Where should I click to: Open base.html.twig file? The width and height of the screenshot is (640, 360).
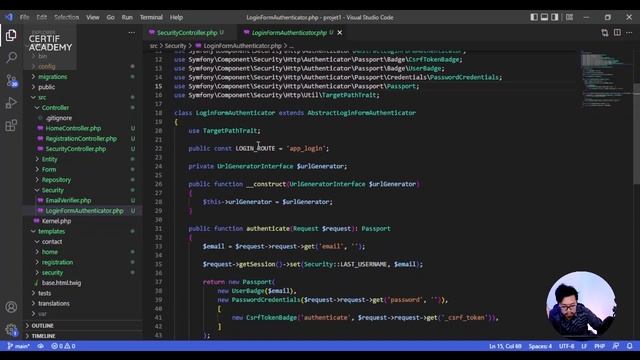click(x=61, y=283)
